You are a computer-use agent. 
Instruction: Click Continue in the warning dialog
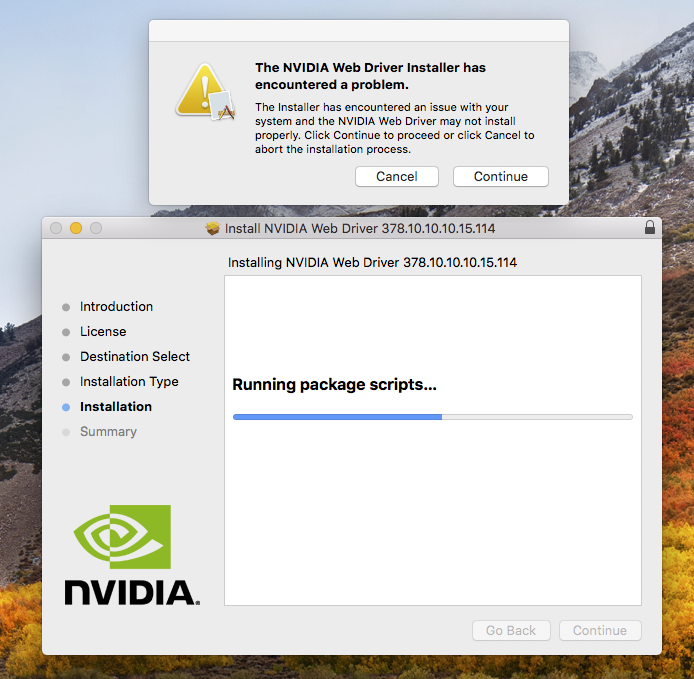pos(501,177)
